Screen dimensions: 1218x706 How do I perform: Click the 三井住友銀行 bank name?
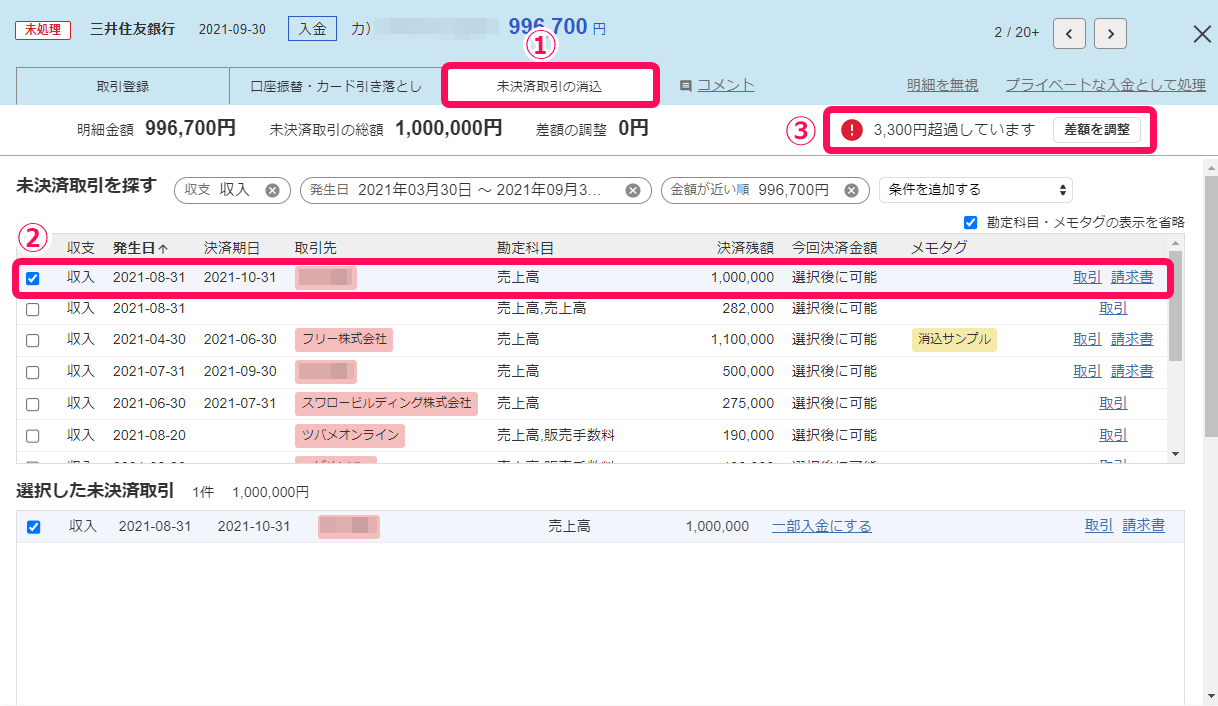point(132,29)
